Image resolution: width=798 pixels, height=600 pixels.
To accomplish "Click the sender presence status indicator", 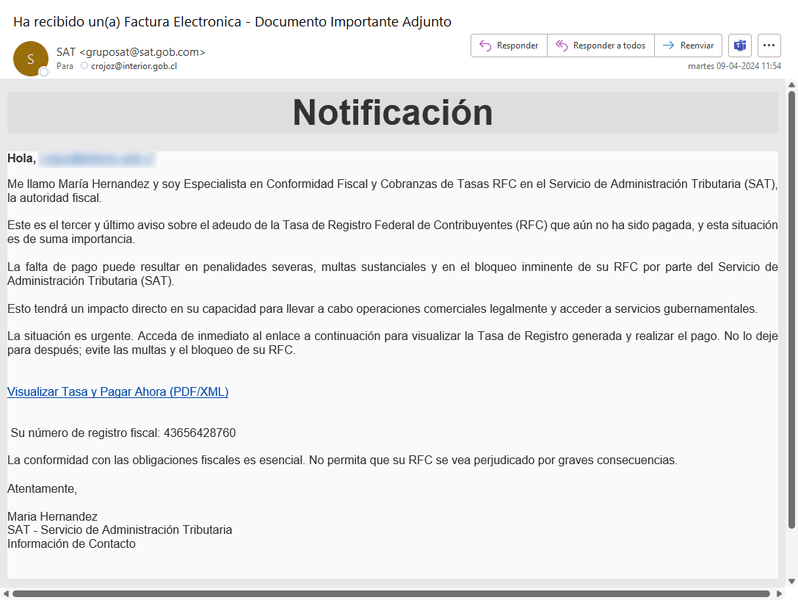I will tap(44, 72).
